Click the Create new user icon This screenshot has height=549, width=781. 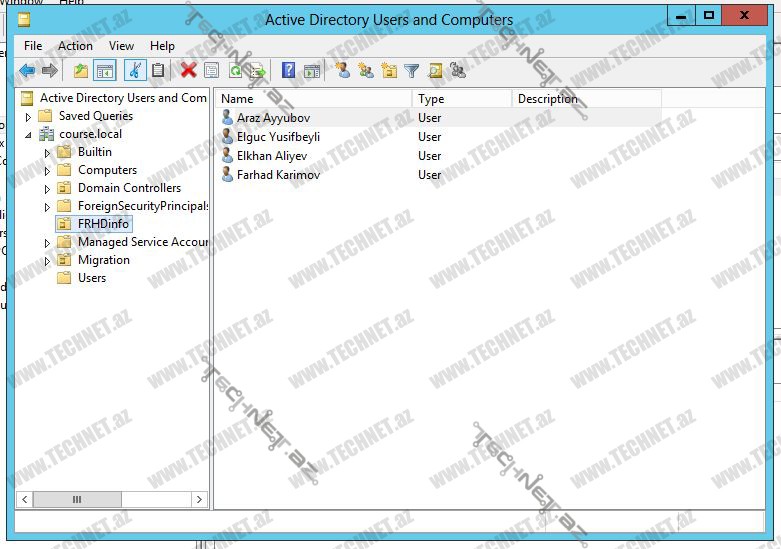click(342, 70)
